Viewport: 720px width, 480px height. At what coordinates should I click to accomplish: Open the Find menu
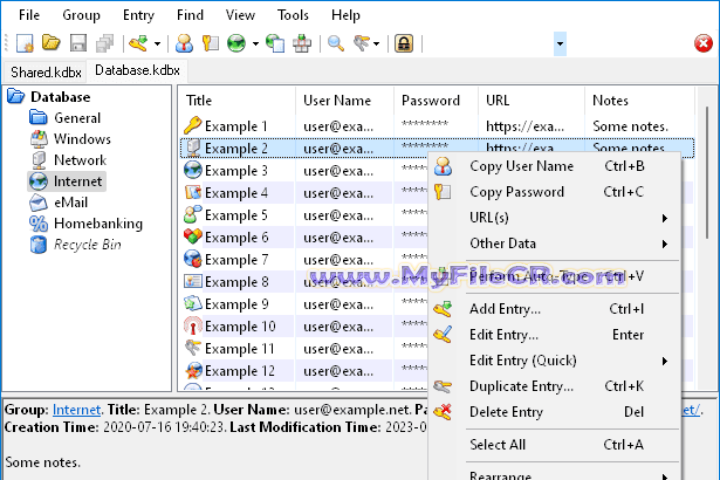point(190,15)
